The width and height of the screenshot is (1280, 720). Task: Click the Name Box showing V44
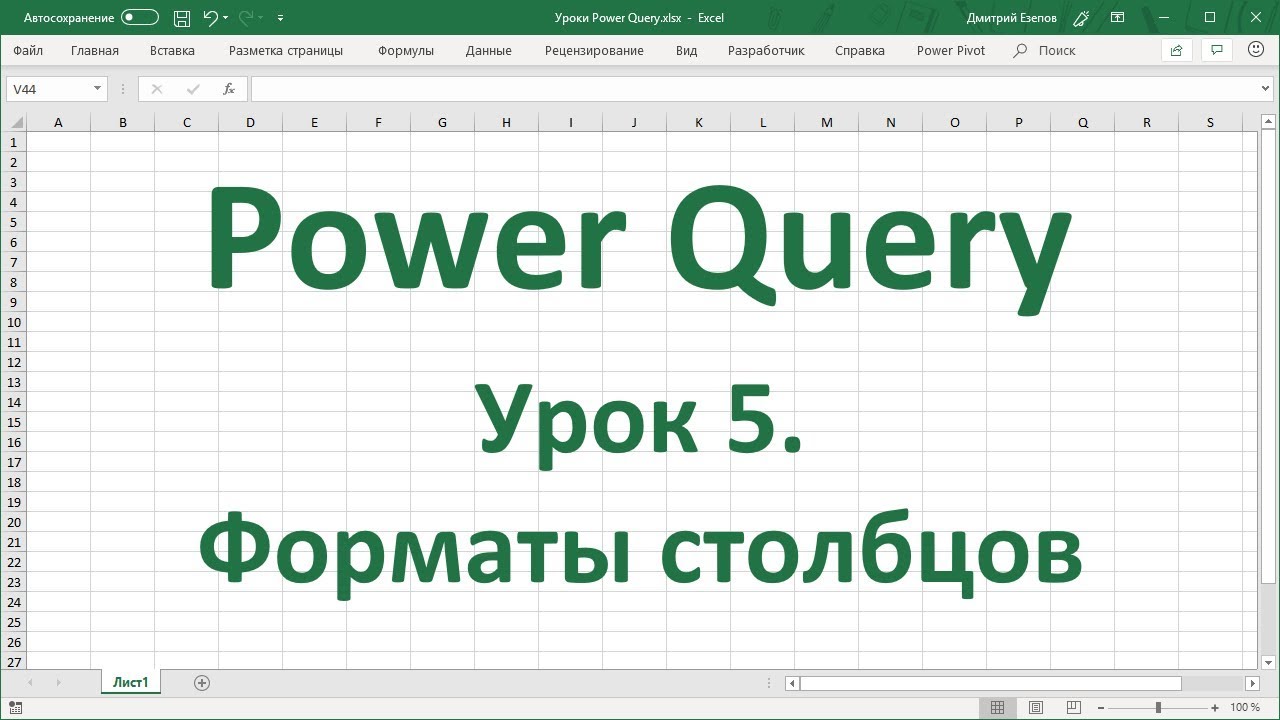point(48,89)
